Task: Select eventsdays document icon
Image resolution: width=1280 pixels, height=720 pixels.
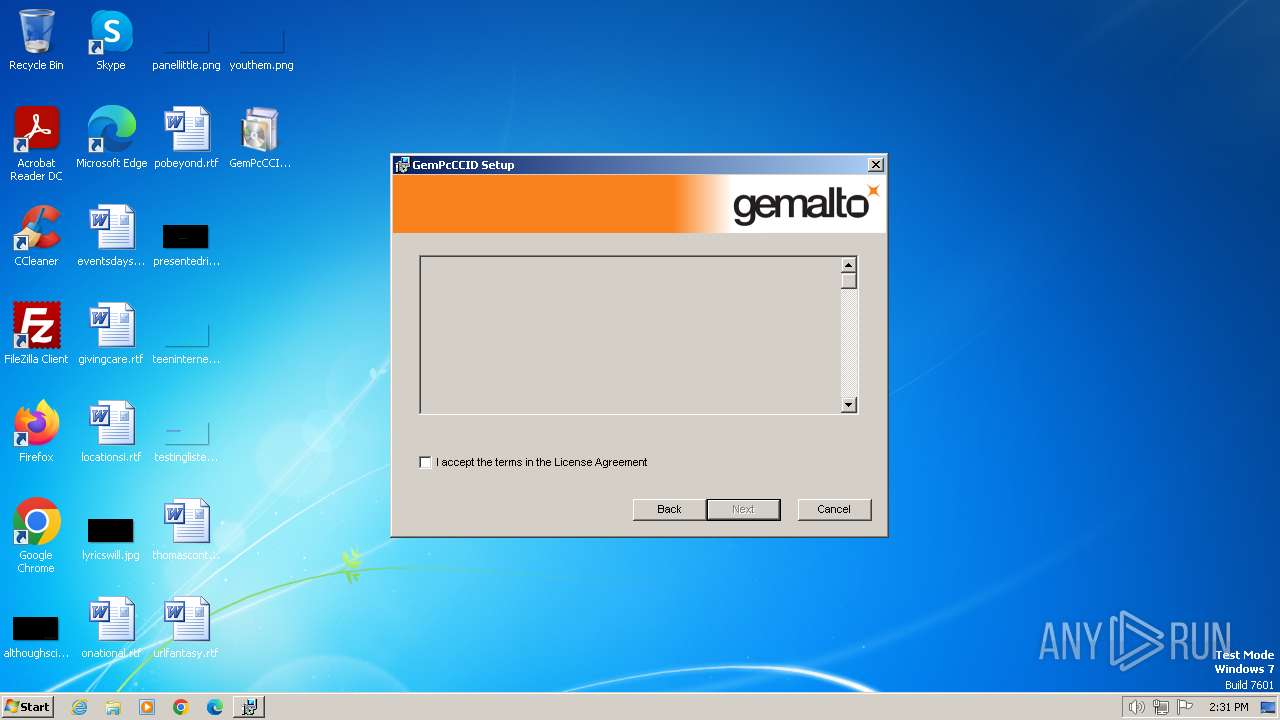Action: 111,236
